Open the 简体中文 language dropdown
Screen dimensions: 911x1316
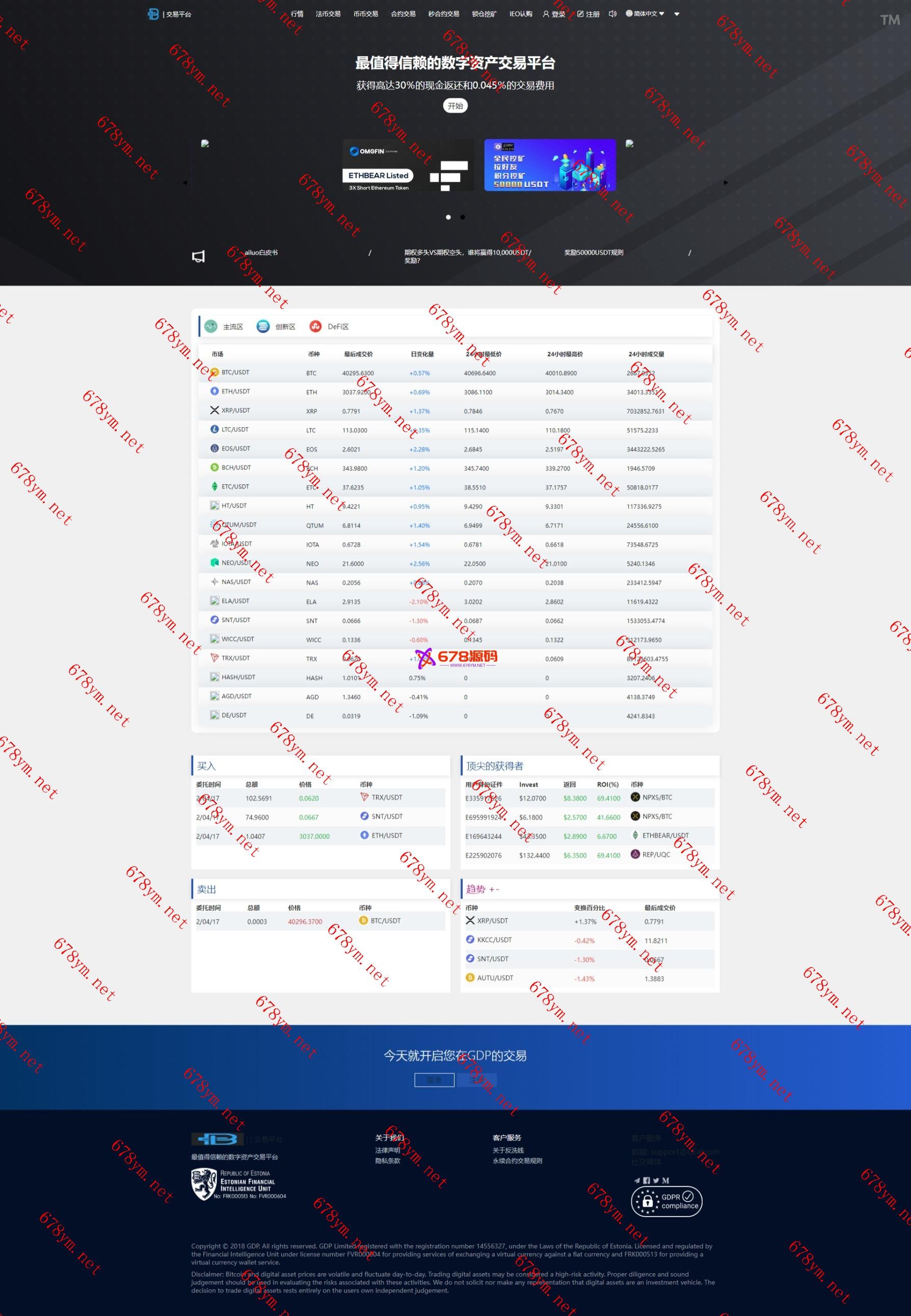(645, 14)
